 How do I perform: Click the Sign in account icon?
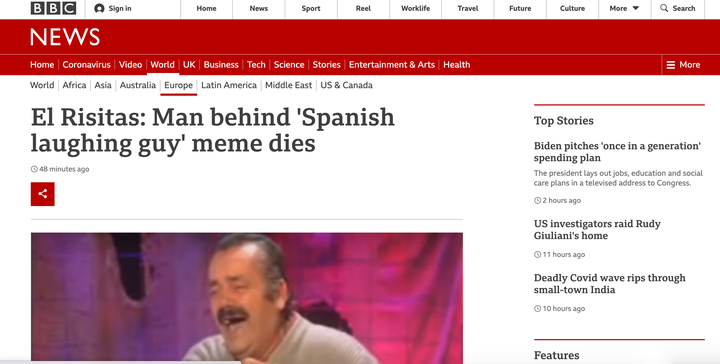[x=99, y=8]
